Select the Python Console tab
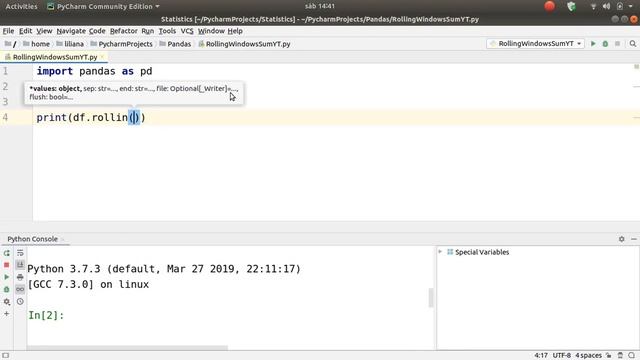 pyautogui.click(x=33, y=239)
